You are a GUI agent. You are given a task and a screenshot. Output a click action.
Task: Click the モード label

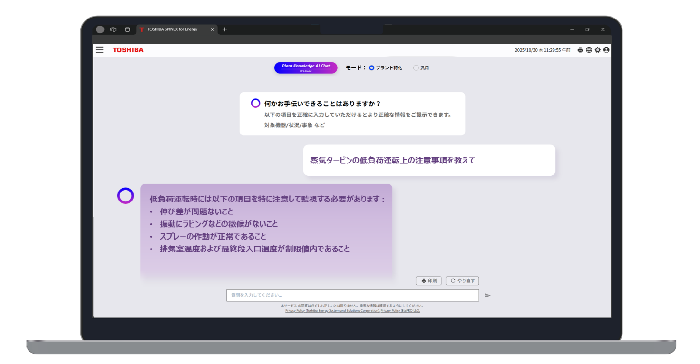pyautogui.click(x=355, y=68)
